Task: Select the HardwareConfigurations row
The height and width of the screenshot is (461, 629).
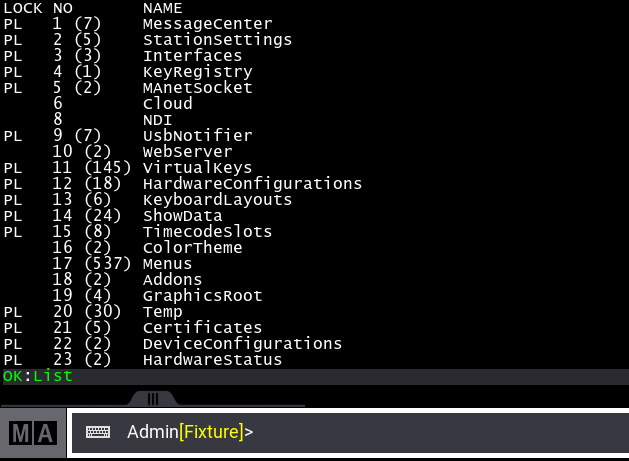Action: click(252, 184)
